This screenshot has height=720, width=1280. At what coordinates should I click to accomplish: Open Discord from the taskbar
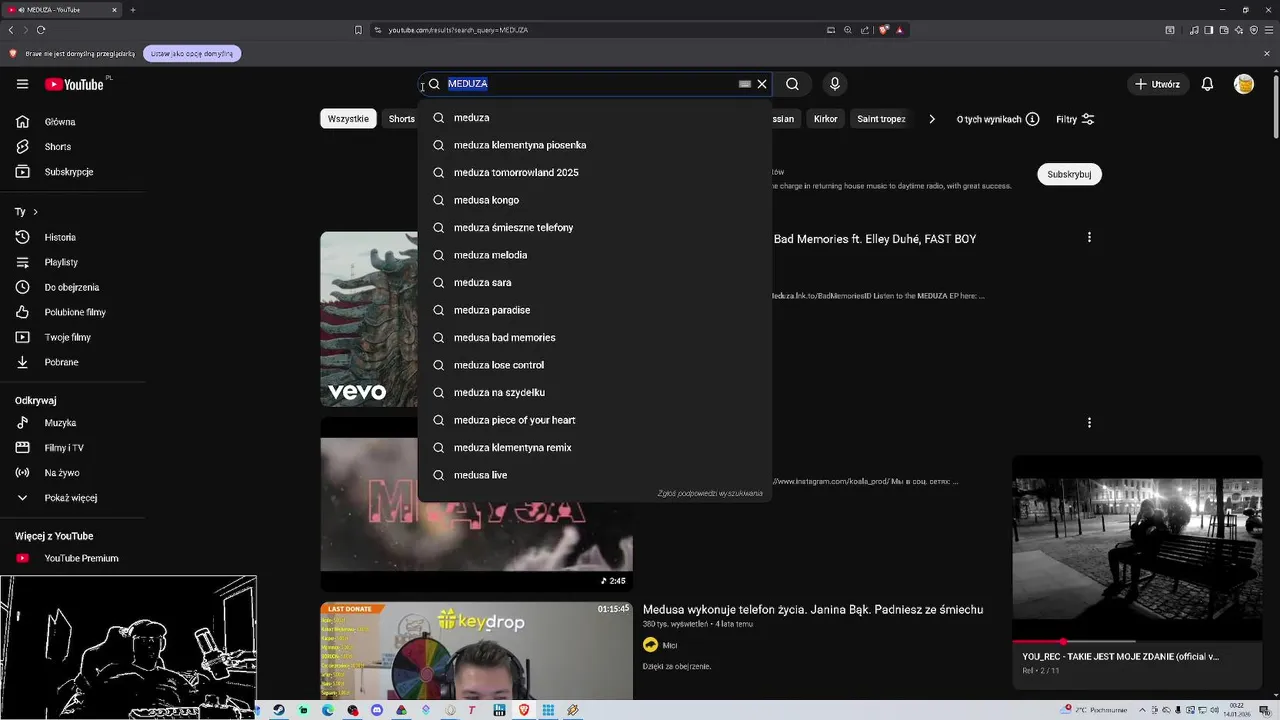(377, 710)
